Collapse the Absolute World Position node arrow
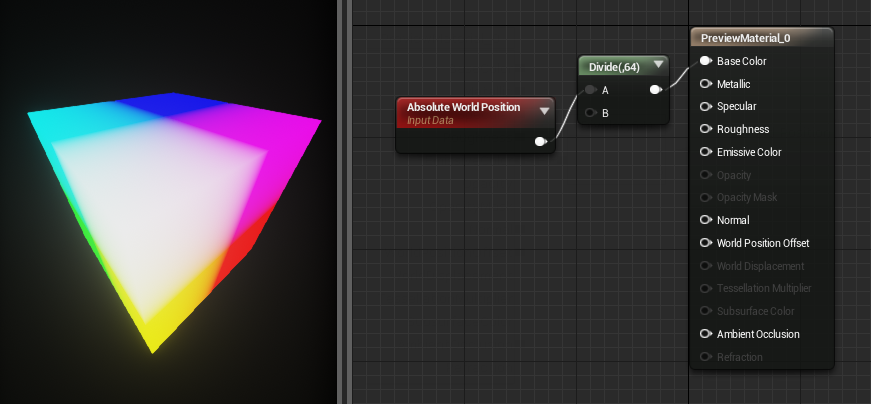The width and height of the screenshot is (871, 404). [x=544, y=111]
